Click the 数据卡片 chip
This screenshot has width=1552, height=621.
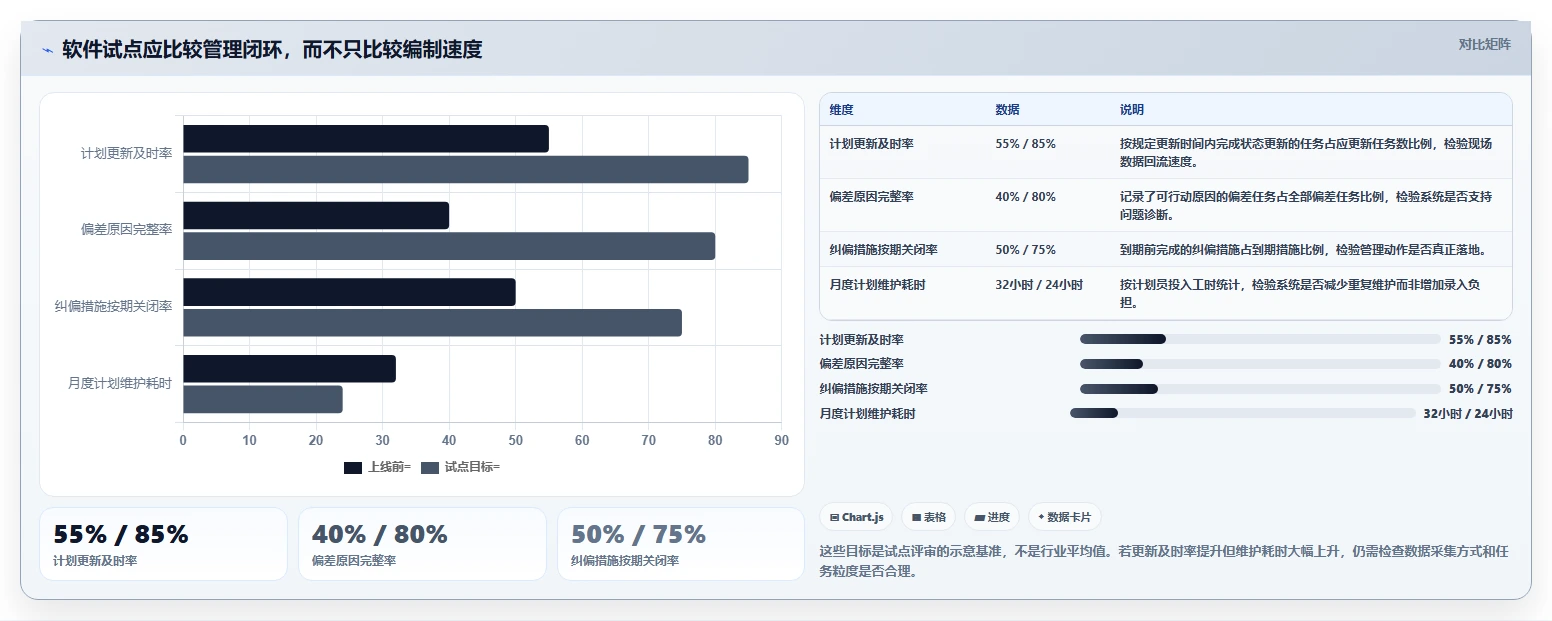1064,517
